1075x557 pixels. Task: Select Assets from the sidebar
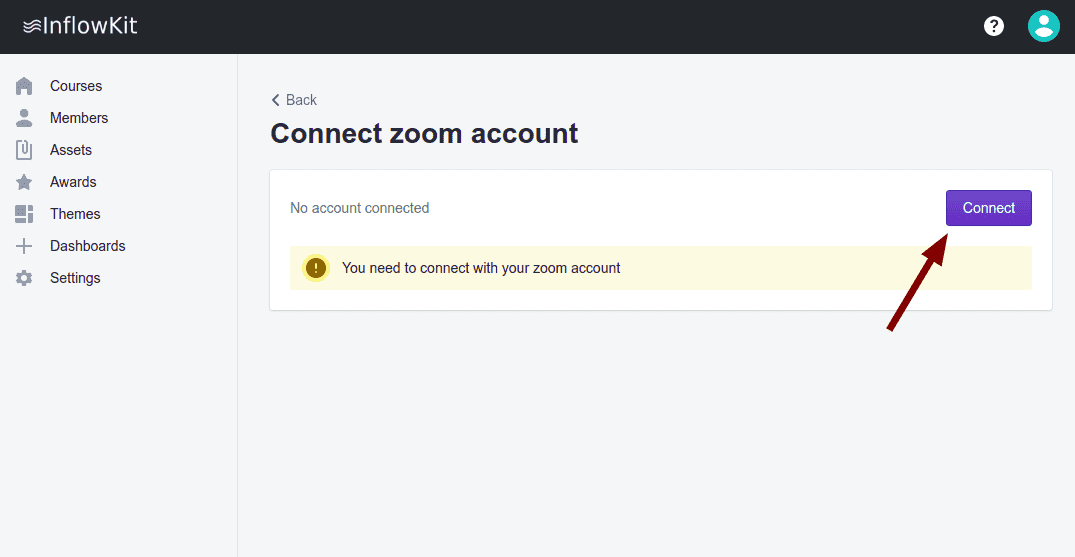coord(71,150)
